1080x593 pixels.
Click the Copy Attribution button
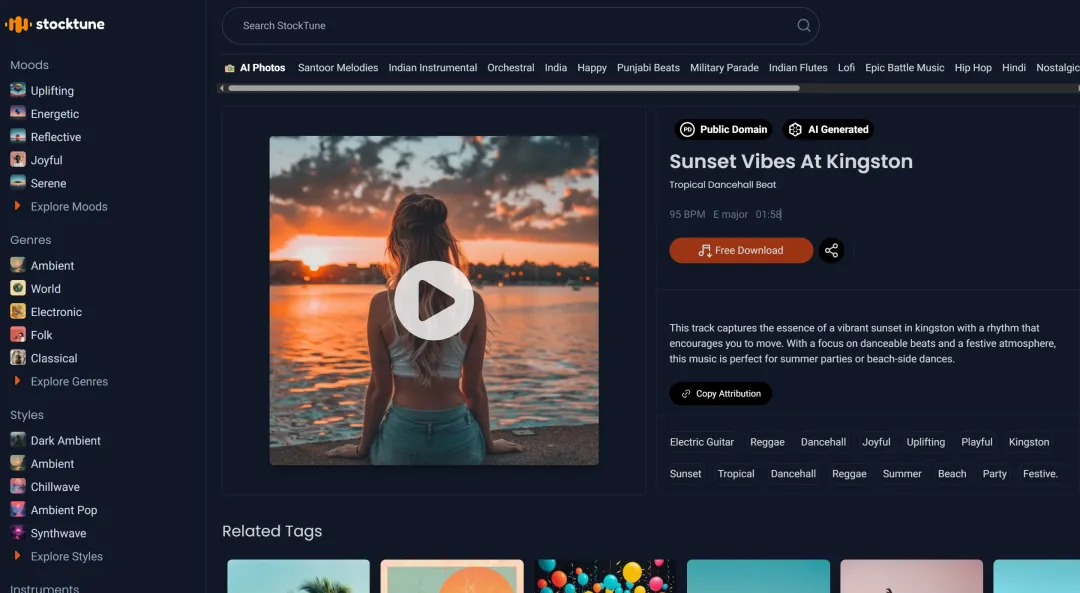click(720, 393)
